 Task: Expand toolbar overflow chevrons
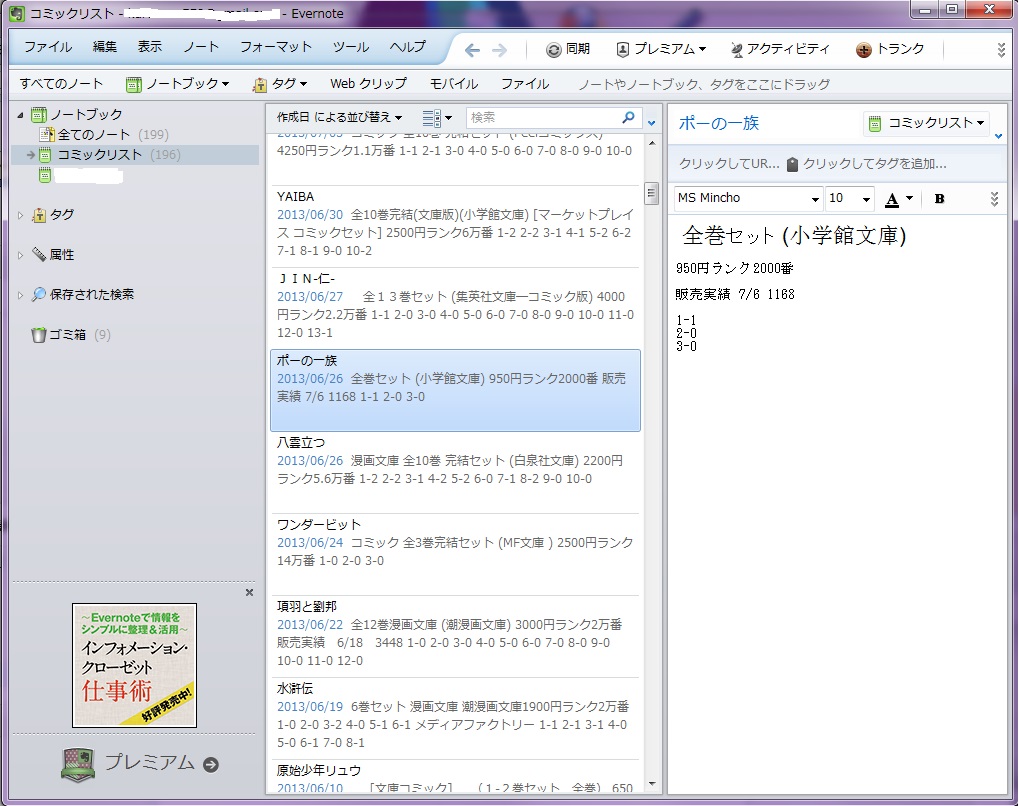(x=1001, y=50)
